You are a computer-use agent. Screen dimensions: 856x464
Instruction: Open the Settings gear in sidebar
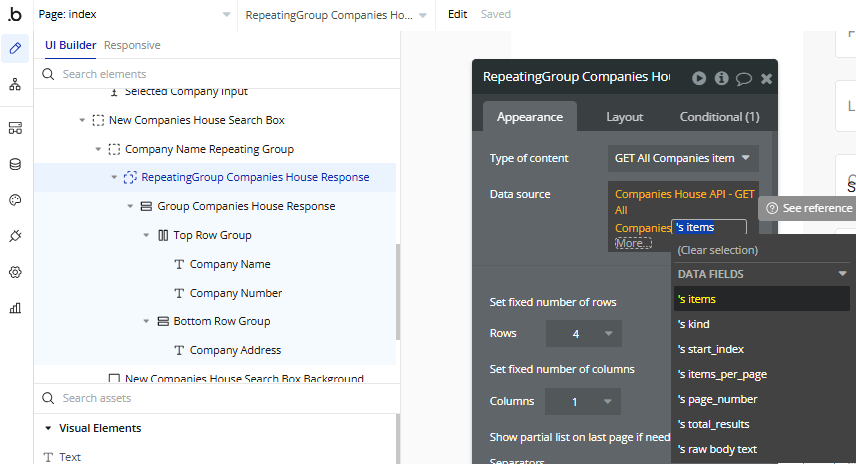coord(15,272)
